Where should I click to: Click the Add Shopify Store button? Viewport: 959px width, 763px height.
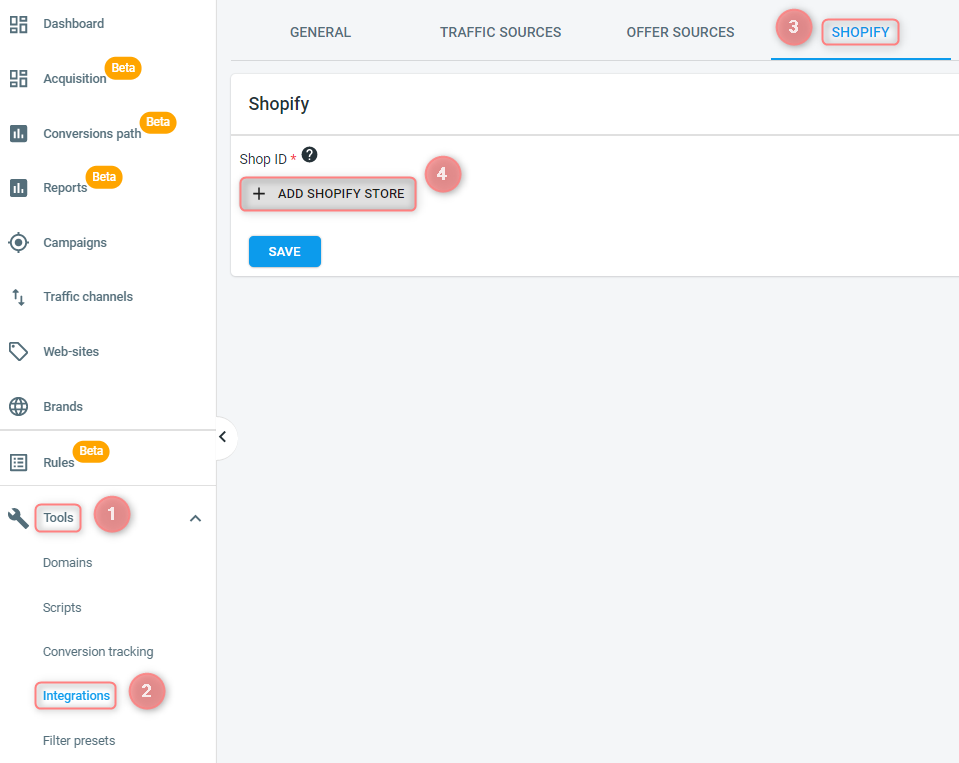click(328, 194)
